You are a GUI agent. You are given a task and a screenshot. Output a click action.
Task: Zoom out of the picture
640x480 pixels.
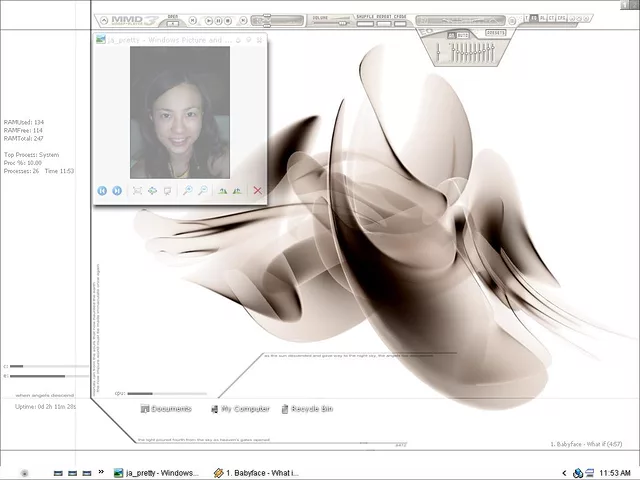click(202, 190)
